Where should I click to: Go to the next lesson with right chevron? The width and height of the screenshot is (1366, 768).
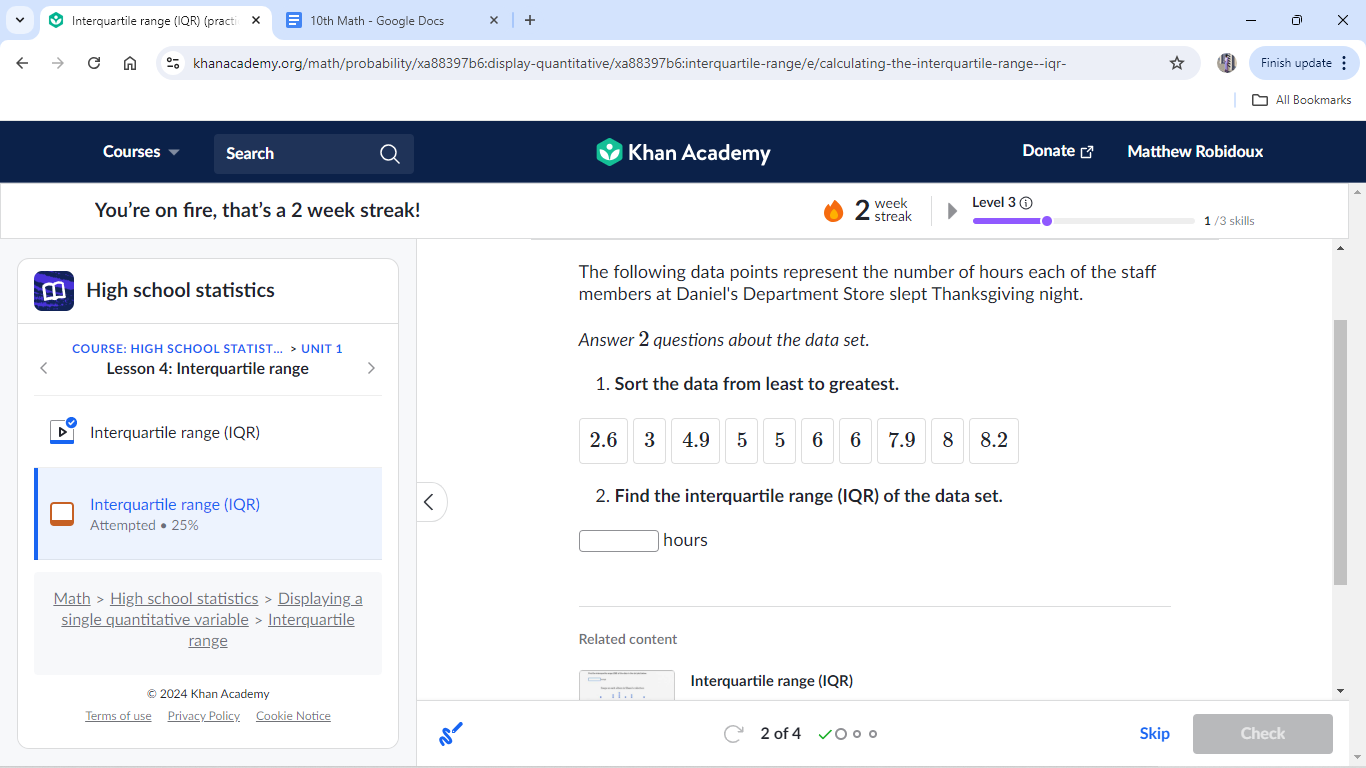click(371, 368)
